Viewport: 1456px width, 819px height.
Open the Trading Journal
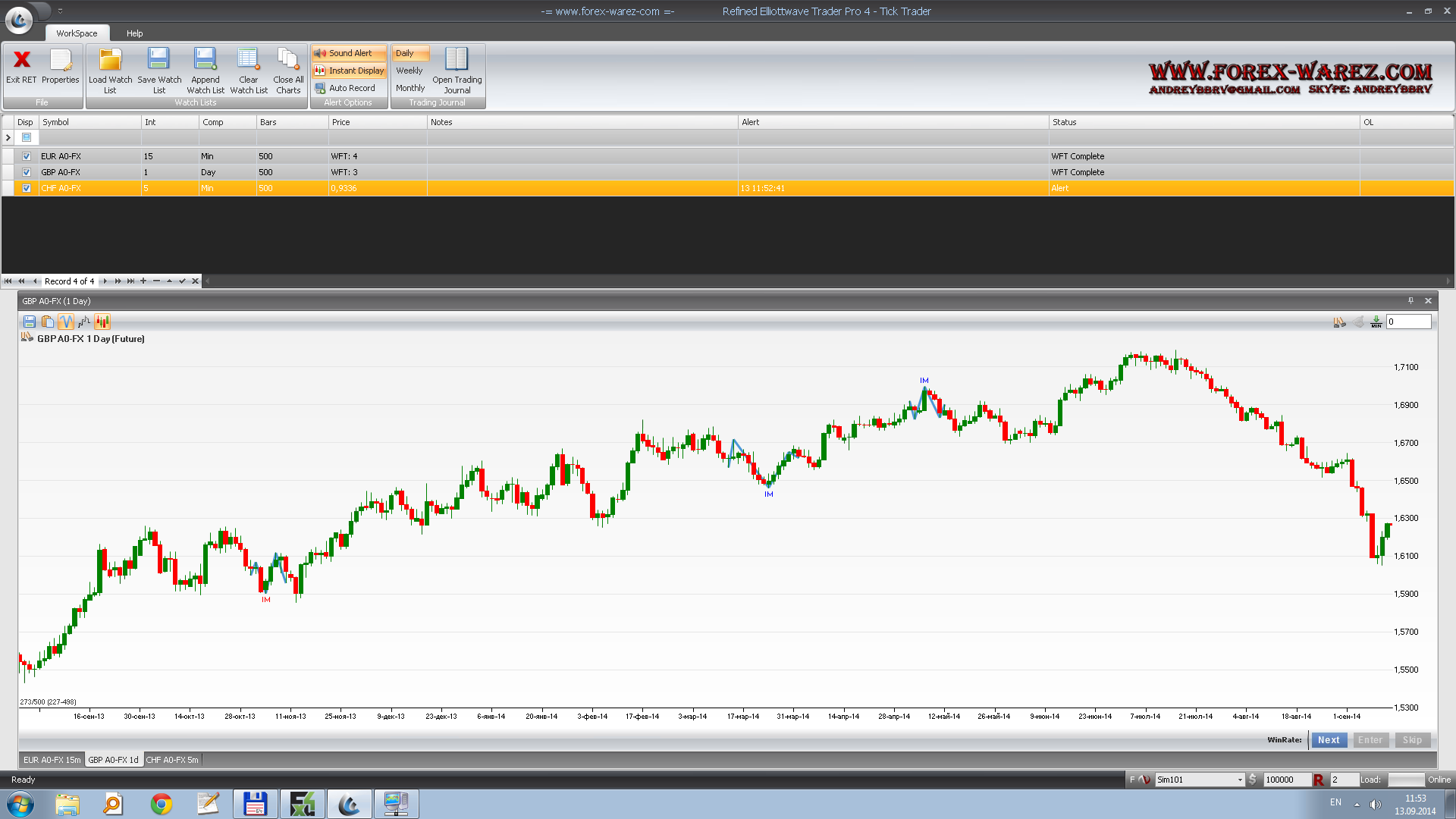pyautogui.click(x=457, y=68)
